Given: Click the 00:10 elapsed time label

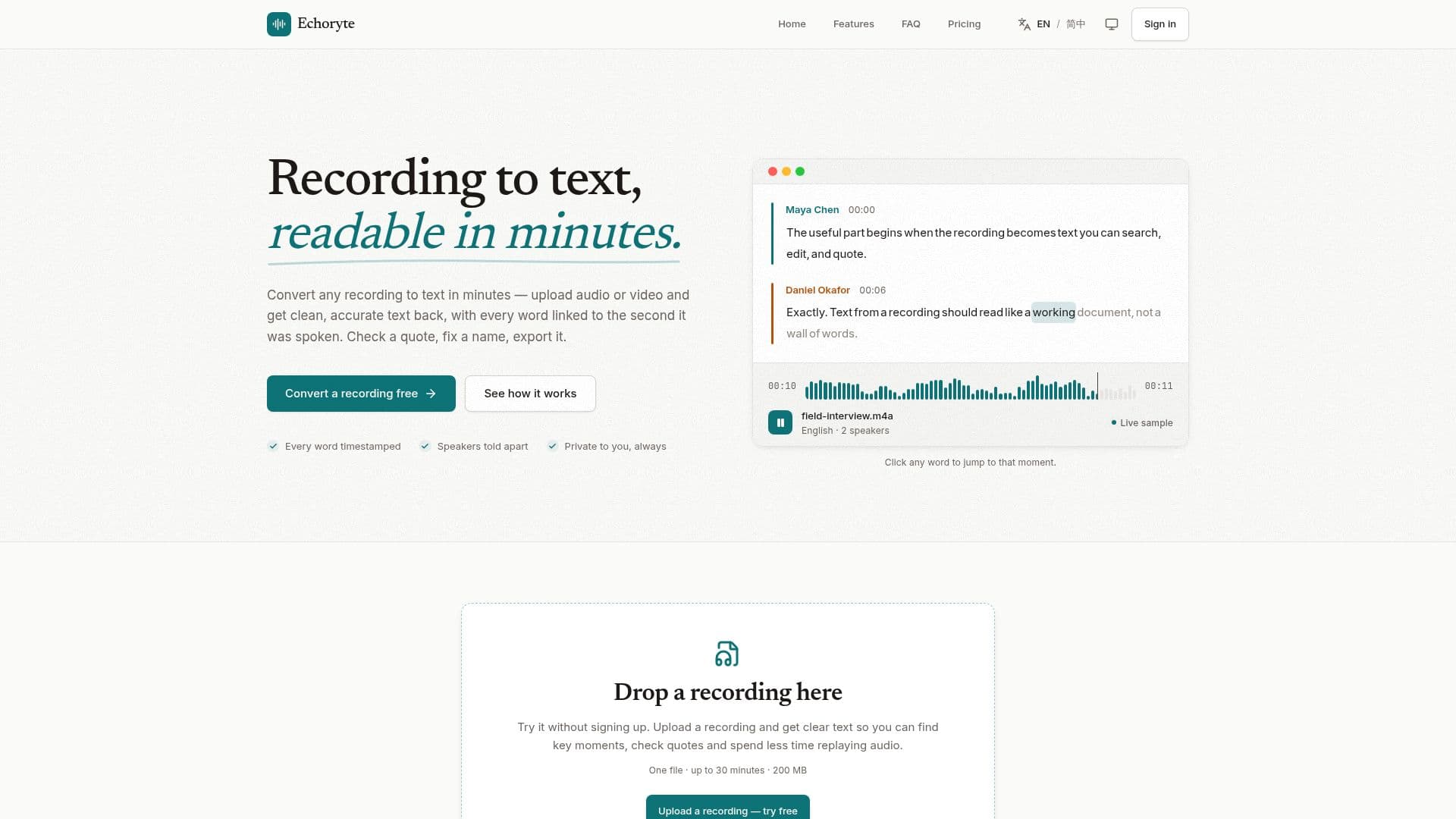Looking at the screenshot, I should [x=782, y=386].
